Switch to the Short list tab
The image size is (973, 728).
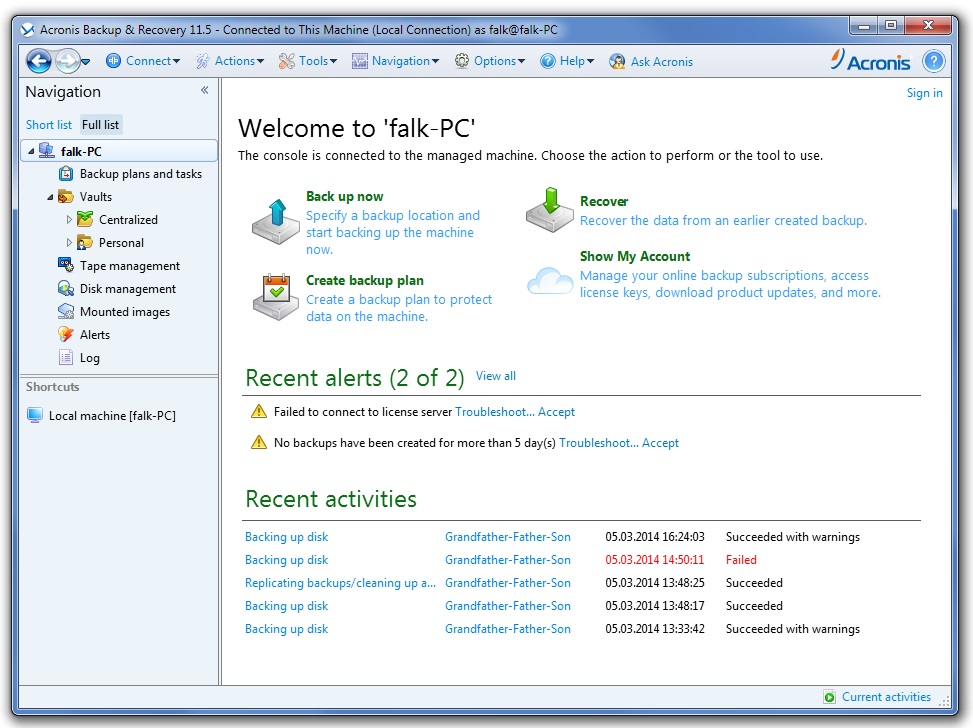[x=49, y=125]
